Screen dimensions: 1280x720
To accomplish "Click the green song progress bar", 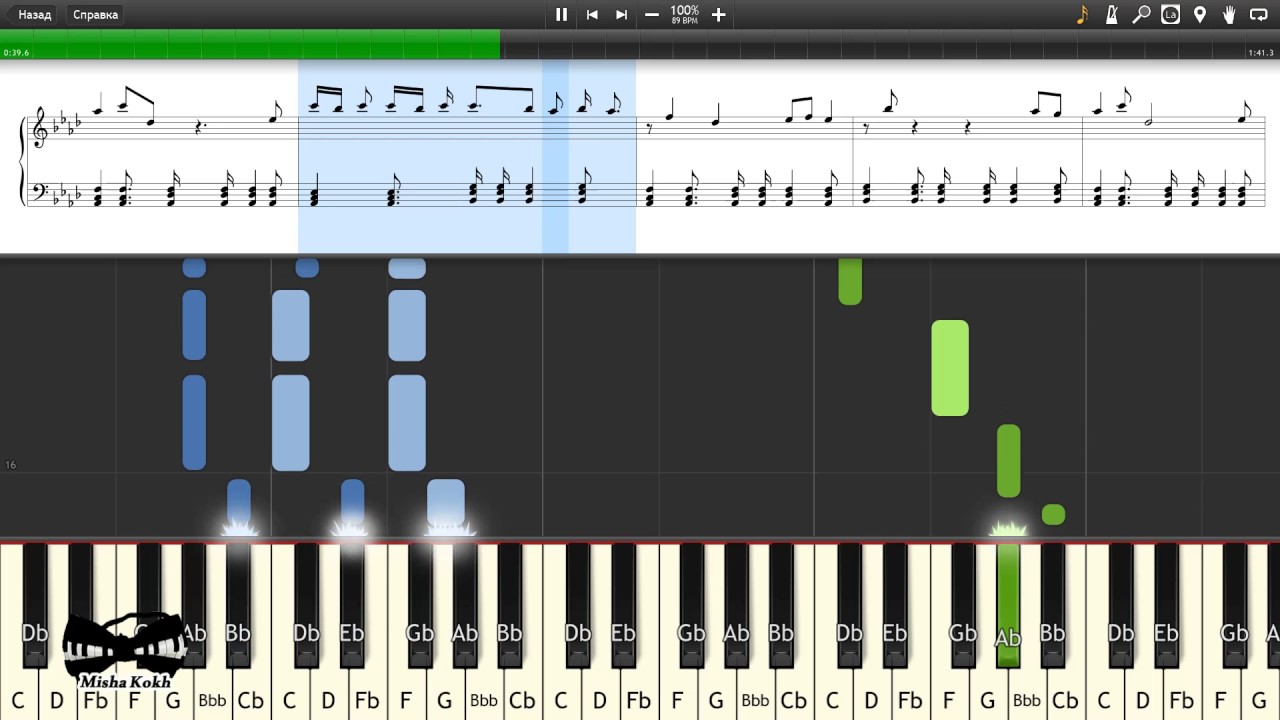I will (250, 44).
